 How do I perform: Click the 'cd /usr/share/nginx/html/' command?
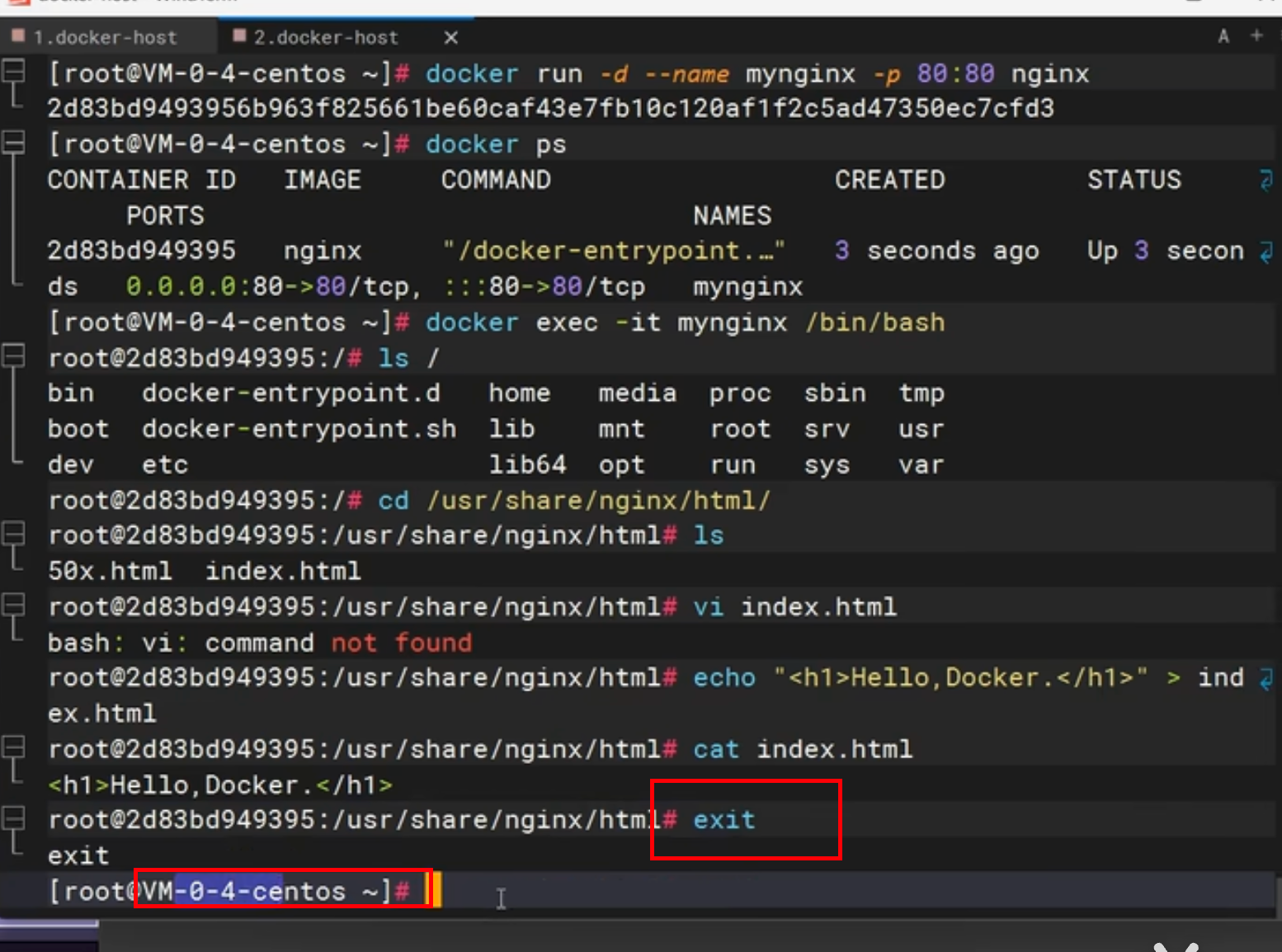click(x=574, y=500)
